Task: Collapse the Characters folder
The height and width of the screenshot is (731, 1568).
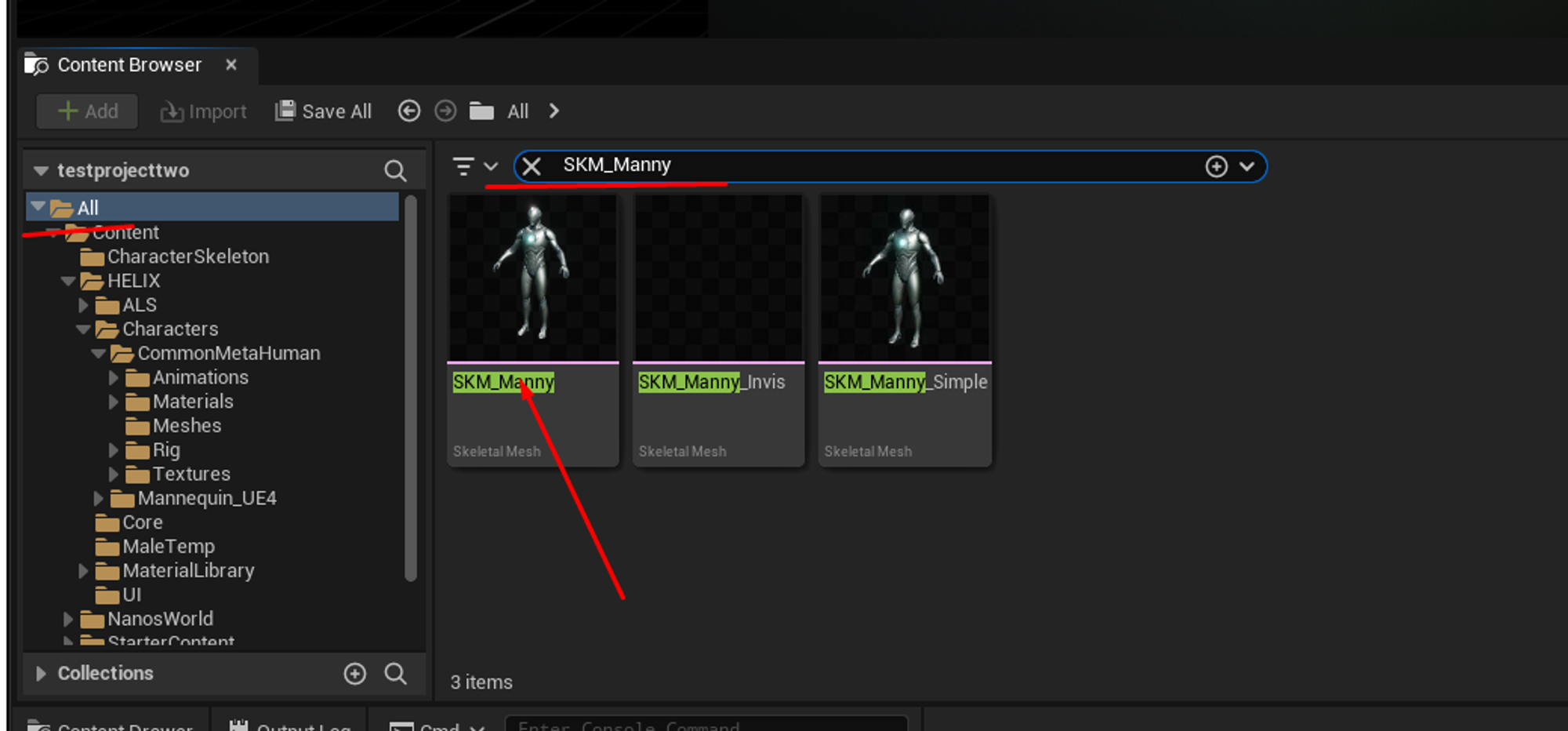Action: pos(83,329)
